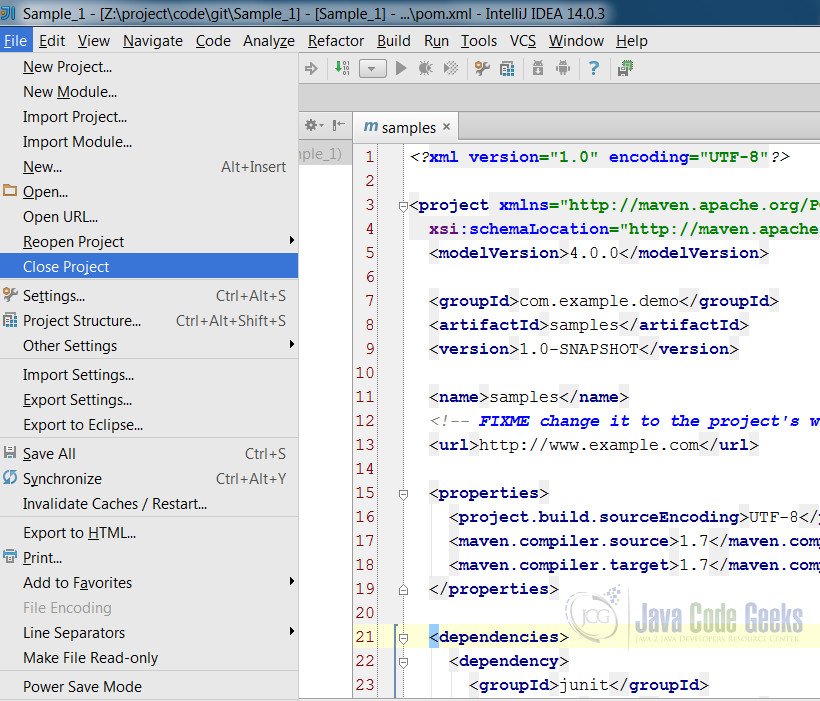
Task: Choose Export to HTML entry
Action: (149, 533)
